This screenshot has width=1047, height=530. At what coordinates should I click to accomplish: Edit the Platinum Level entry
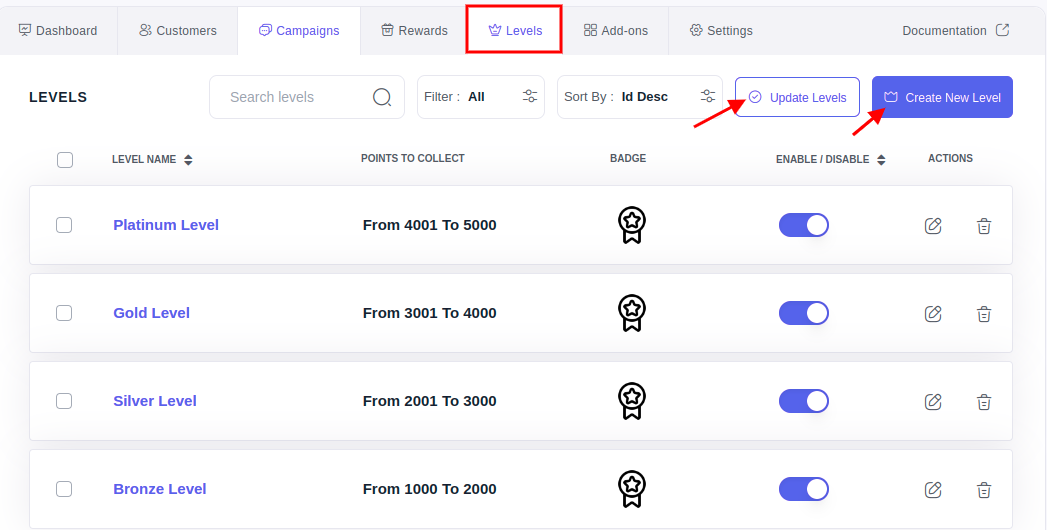(933, 226)
